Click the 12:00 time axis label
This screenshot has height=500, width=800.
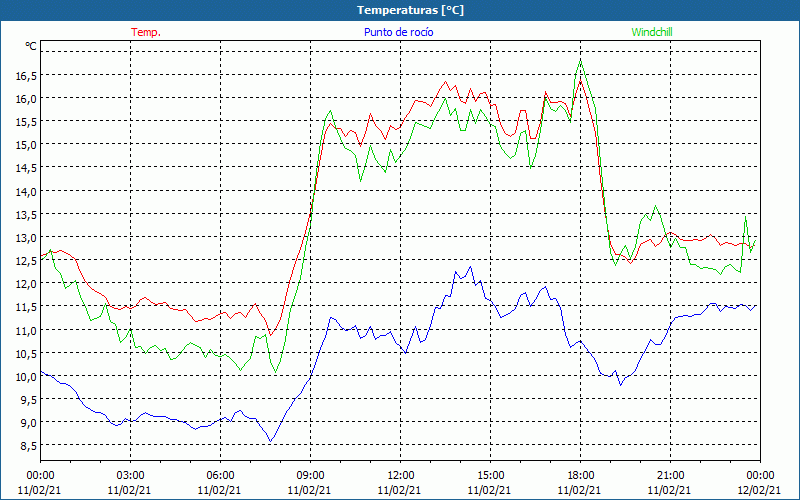tap(401, 476)
